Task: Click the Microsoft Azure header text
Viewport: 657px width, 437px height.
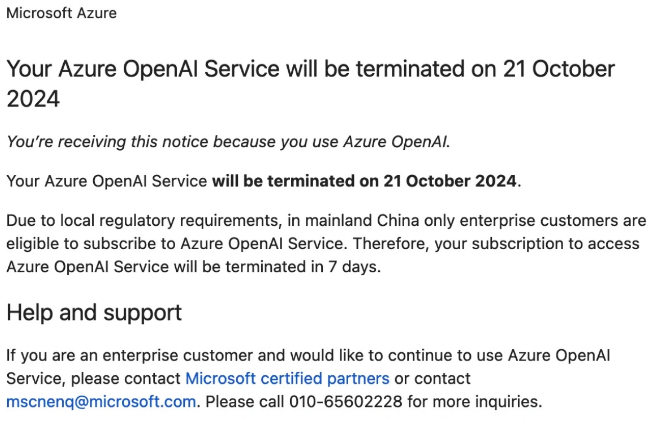Action: click(x=61, y=13)
